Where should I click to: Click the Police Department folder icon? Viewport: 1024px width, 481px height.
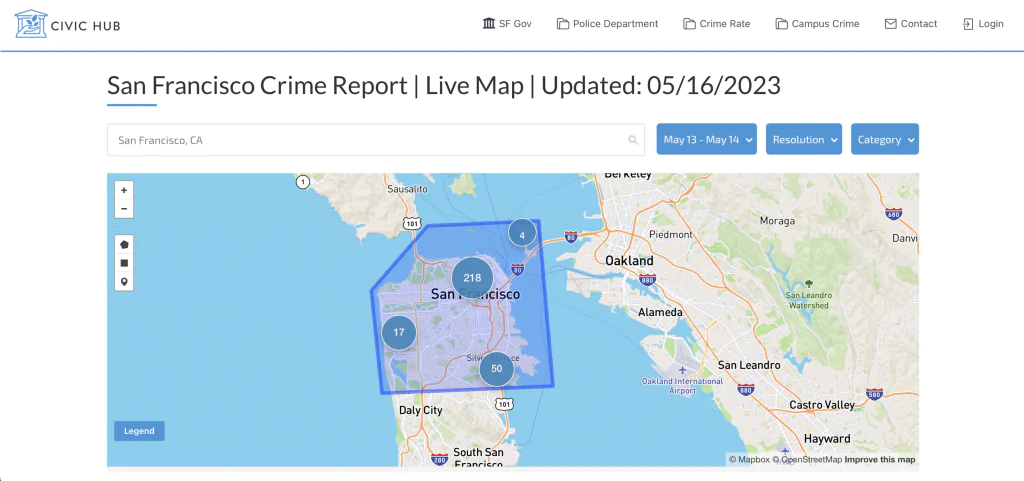pos(562,24)
